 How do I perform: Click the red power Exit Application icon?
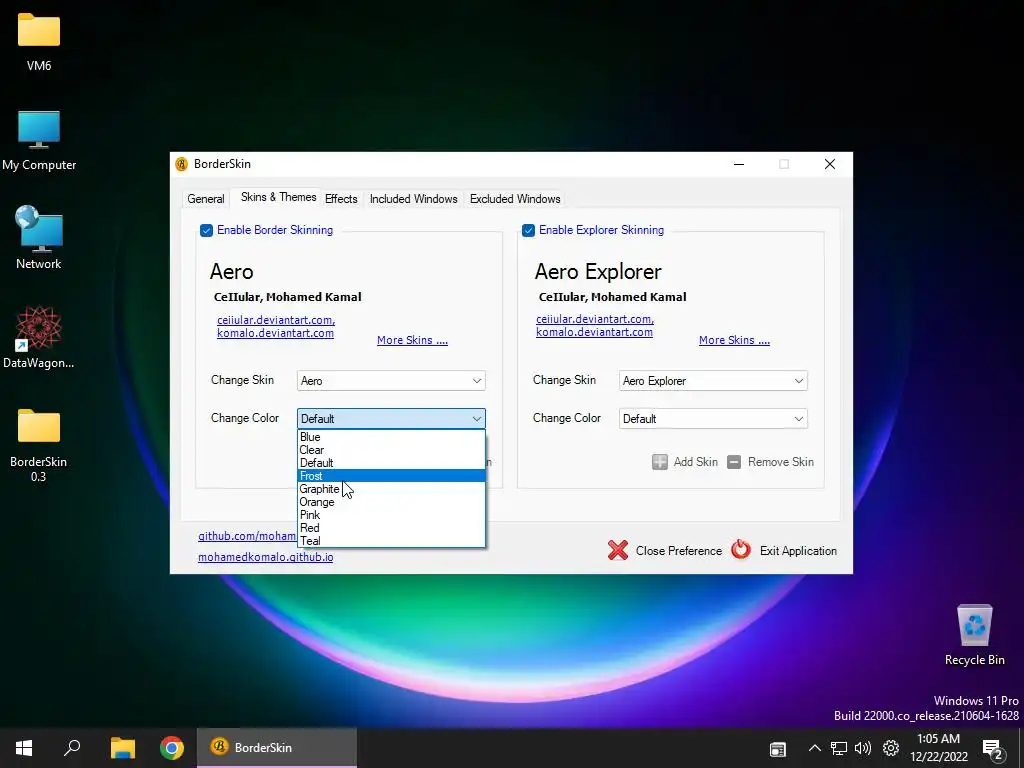point(741,550)
